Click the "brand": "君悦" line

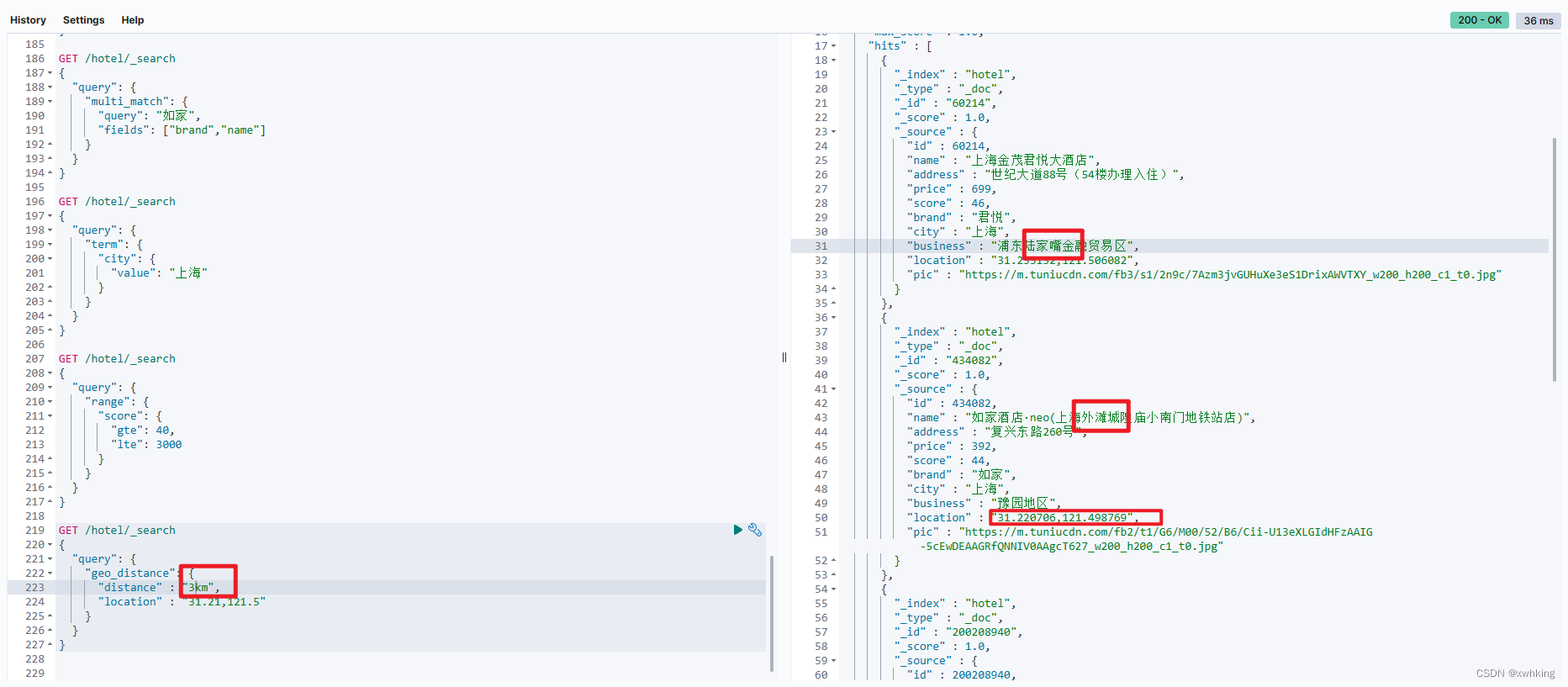962,218
